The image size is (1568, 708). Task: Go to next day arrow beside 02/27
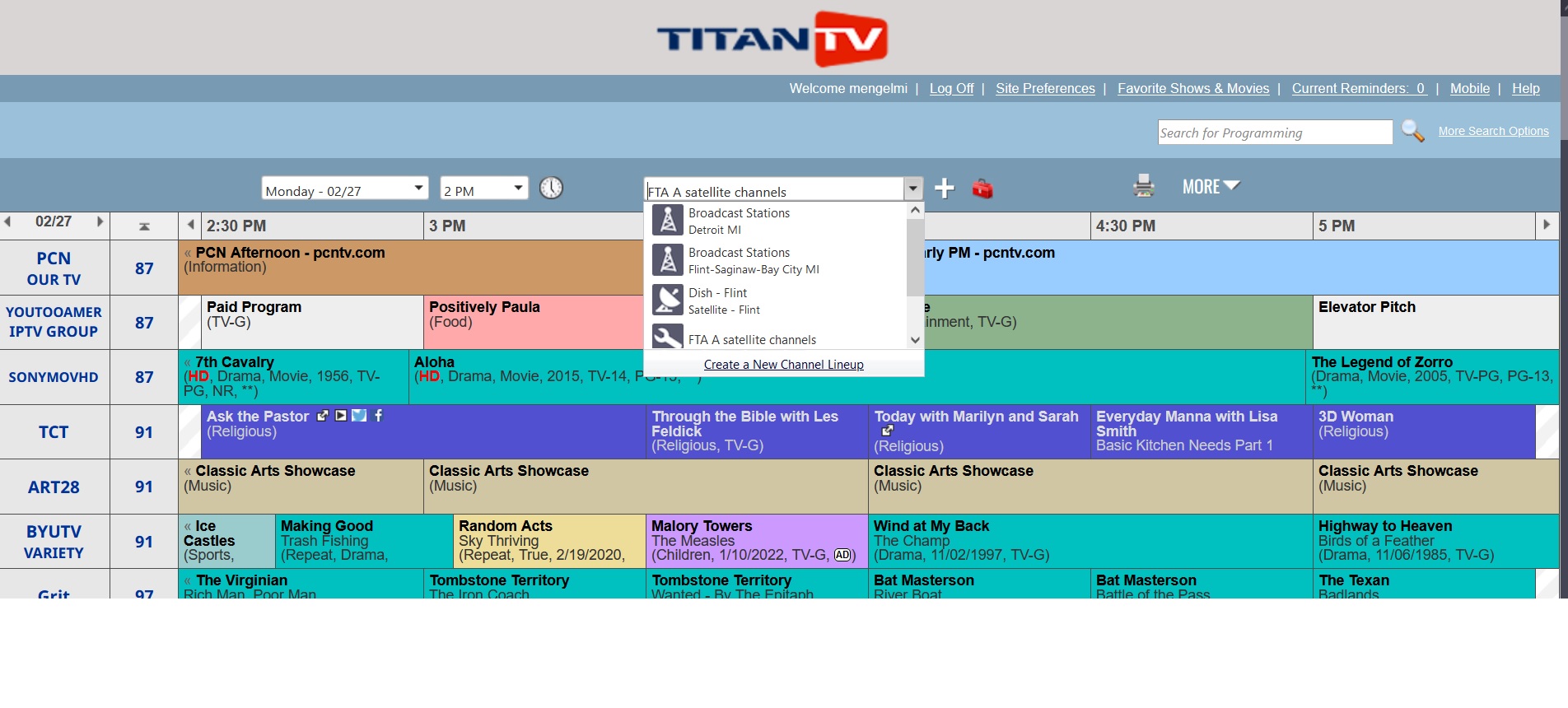tap(100, 221)
